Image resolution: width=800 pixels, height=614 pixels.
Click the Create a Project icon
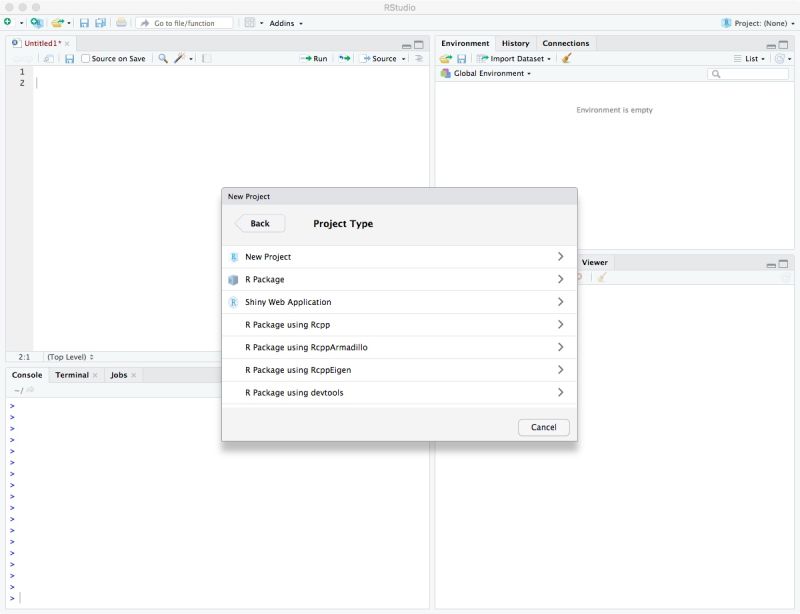click(37, 22)
